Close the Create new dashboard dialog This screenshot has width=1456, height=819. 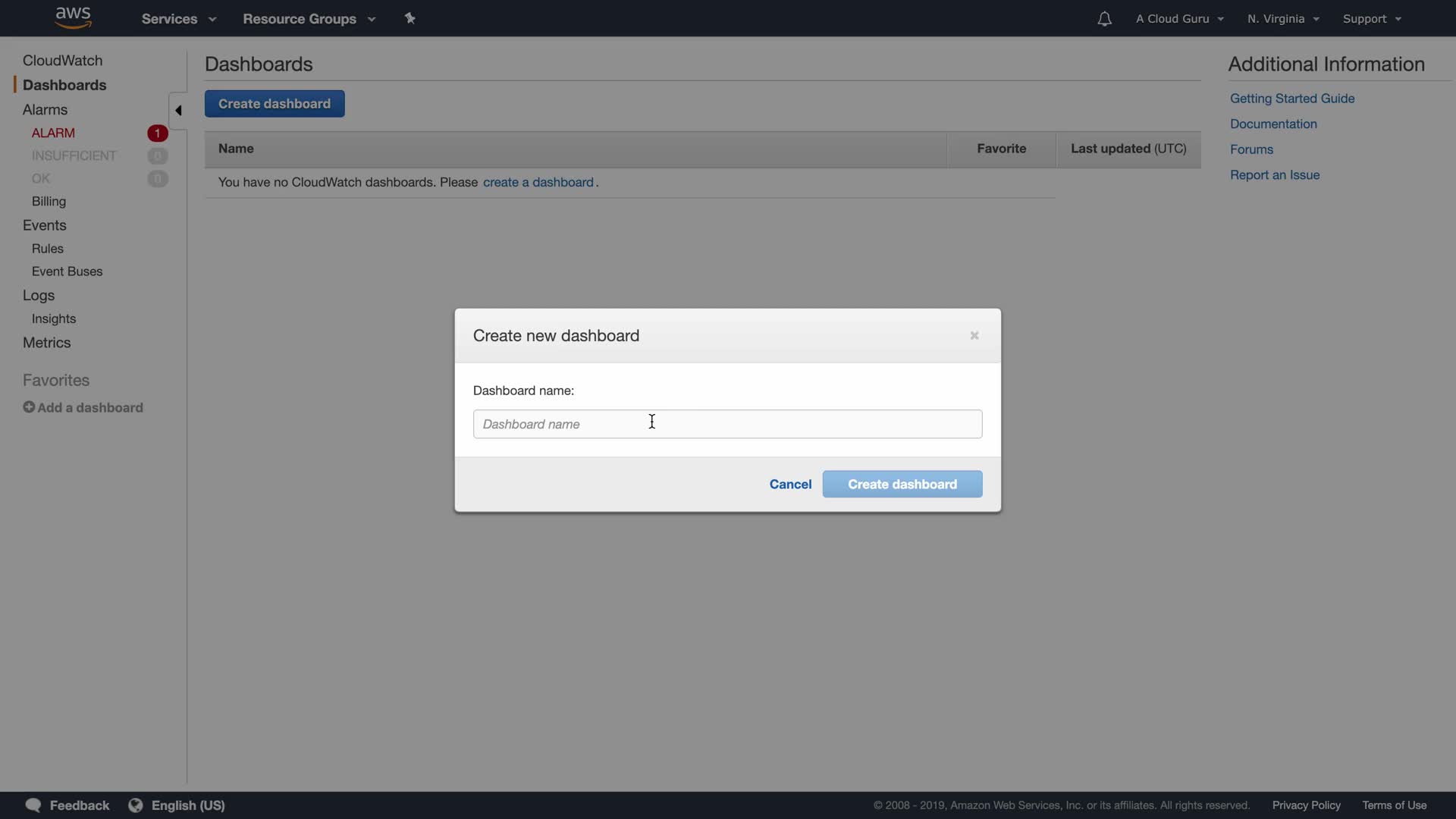pyautogui.click(x=974, y=335)
